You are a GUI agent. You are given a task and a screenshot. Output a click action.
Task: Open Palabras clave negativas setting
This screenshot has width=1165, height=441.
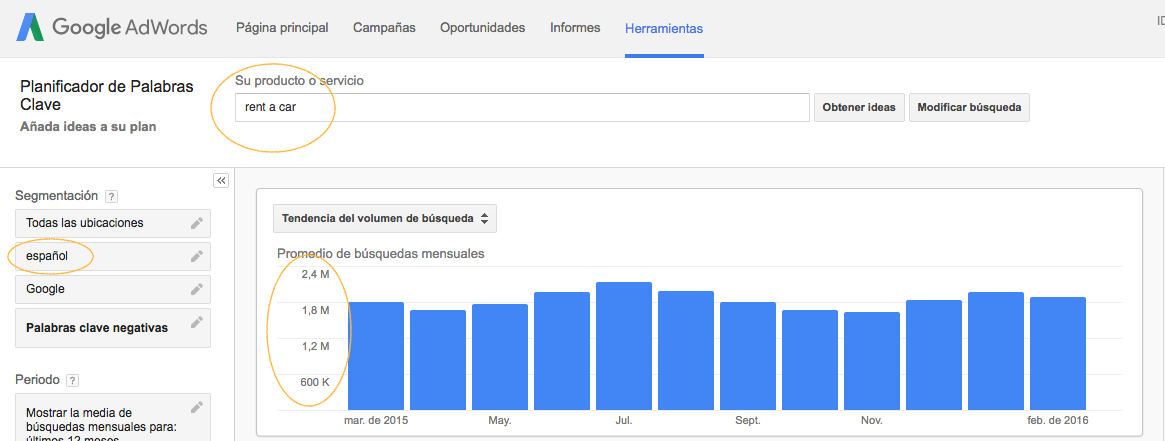tap(113, 327)
